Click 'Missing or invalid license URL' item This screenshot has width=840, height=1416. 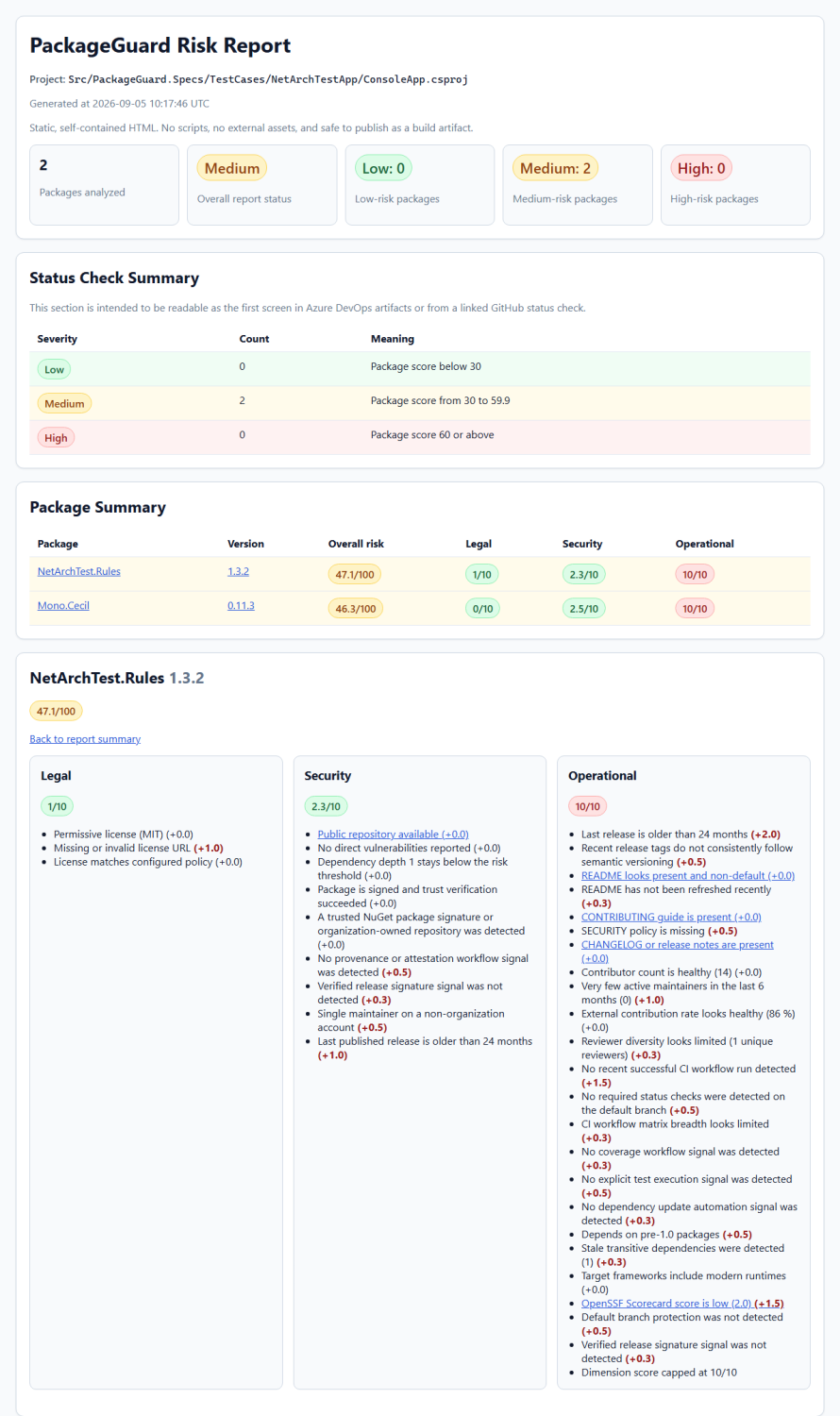point(139,849)
